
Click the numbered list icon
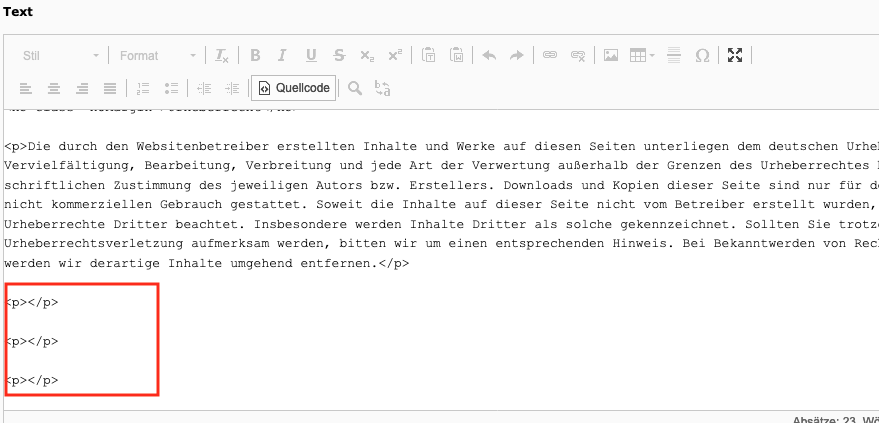(x=142, y=88)
